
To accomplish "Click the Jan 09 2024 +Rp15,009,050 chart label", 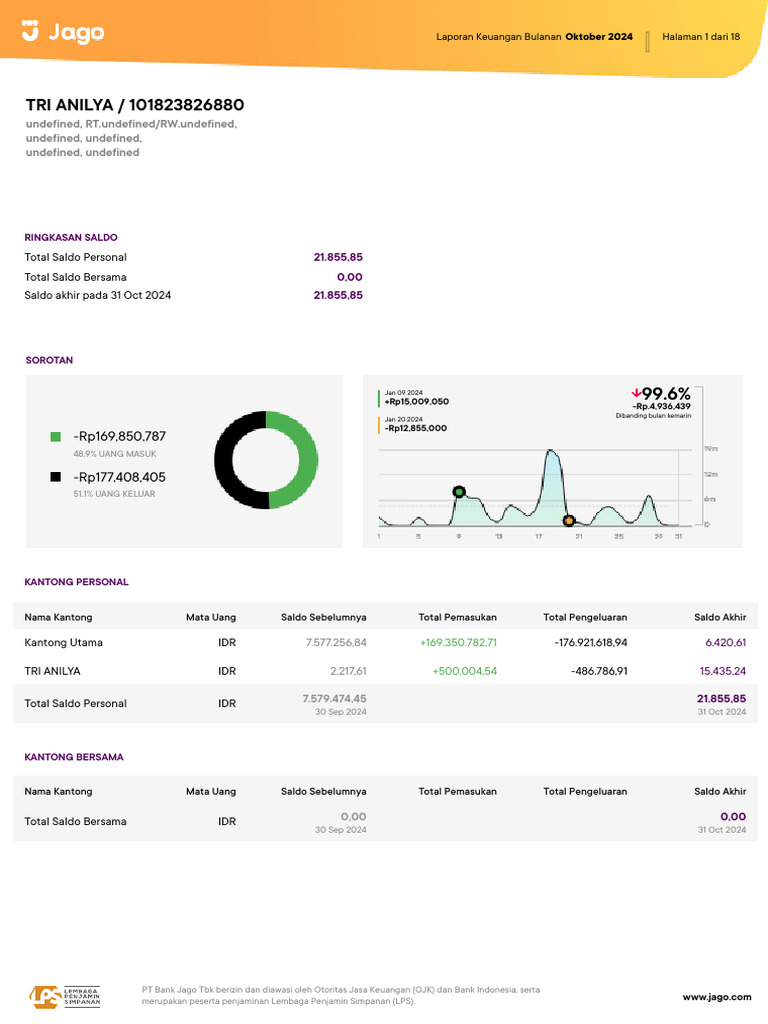I will [x=416, y=397].
